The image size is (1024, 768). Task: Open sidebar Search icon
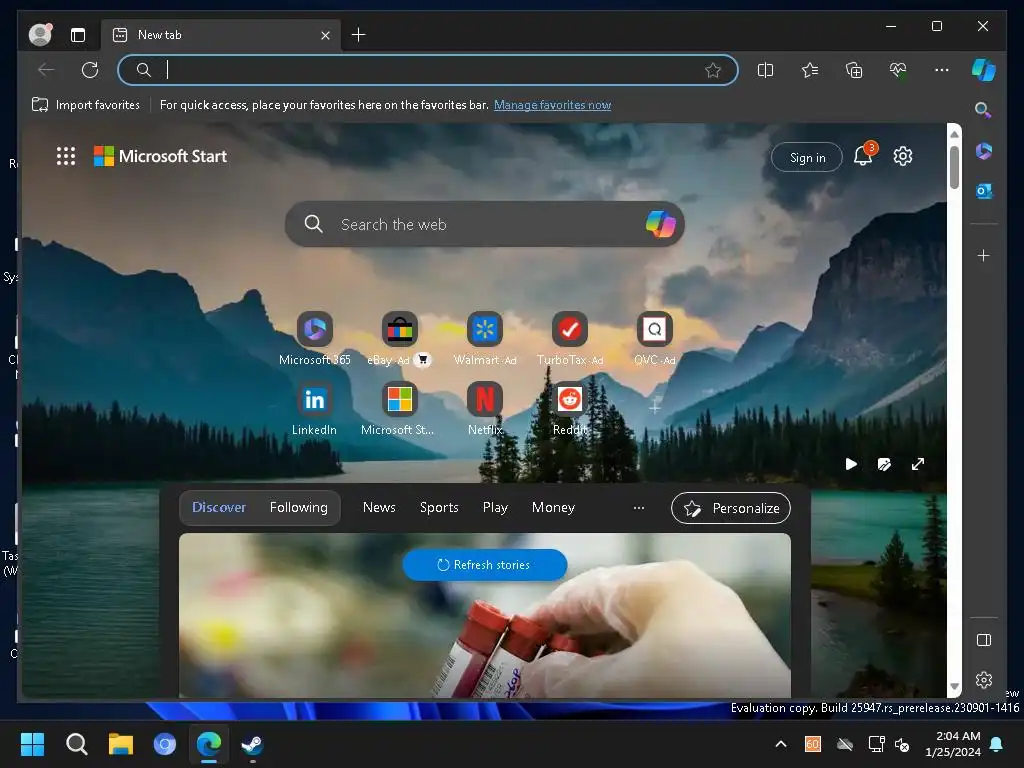[x=983, y=110]
